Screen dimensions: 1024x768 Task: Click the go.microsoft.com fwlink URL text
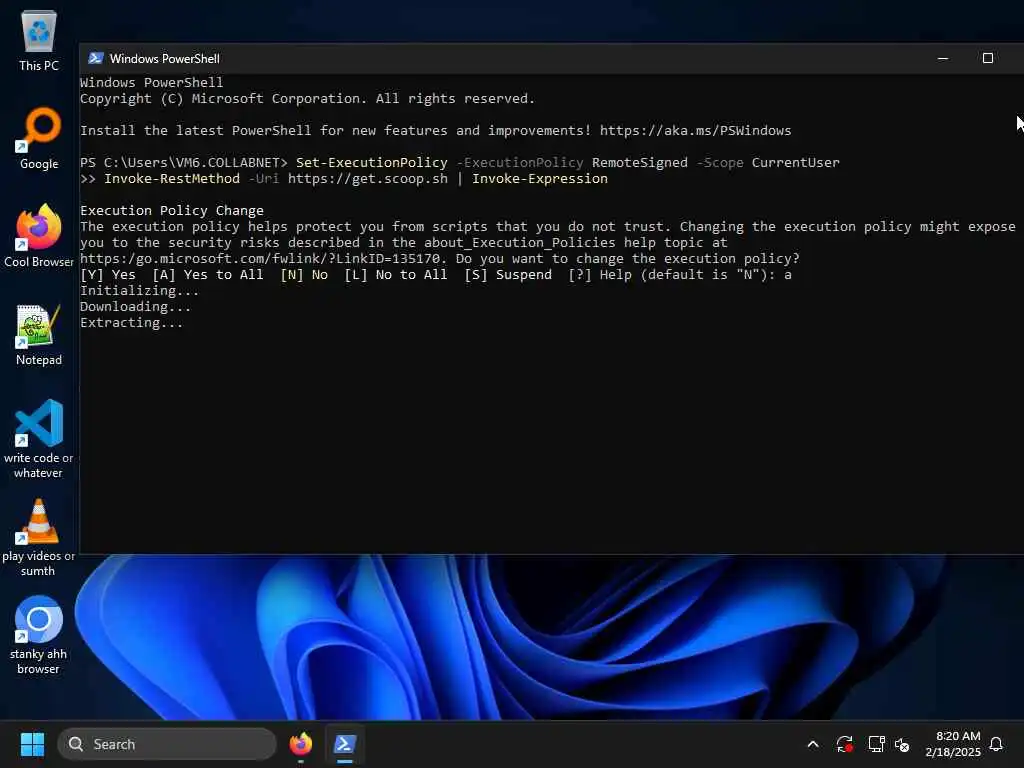(x=261, y=259)
